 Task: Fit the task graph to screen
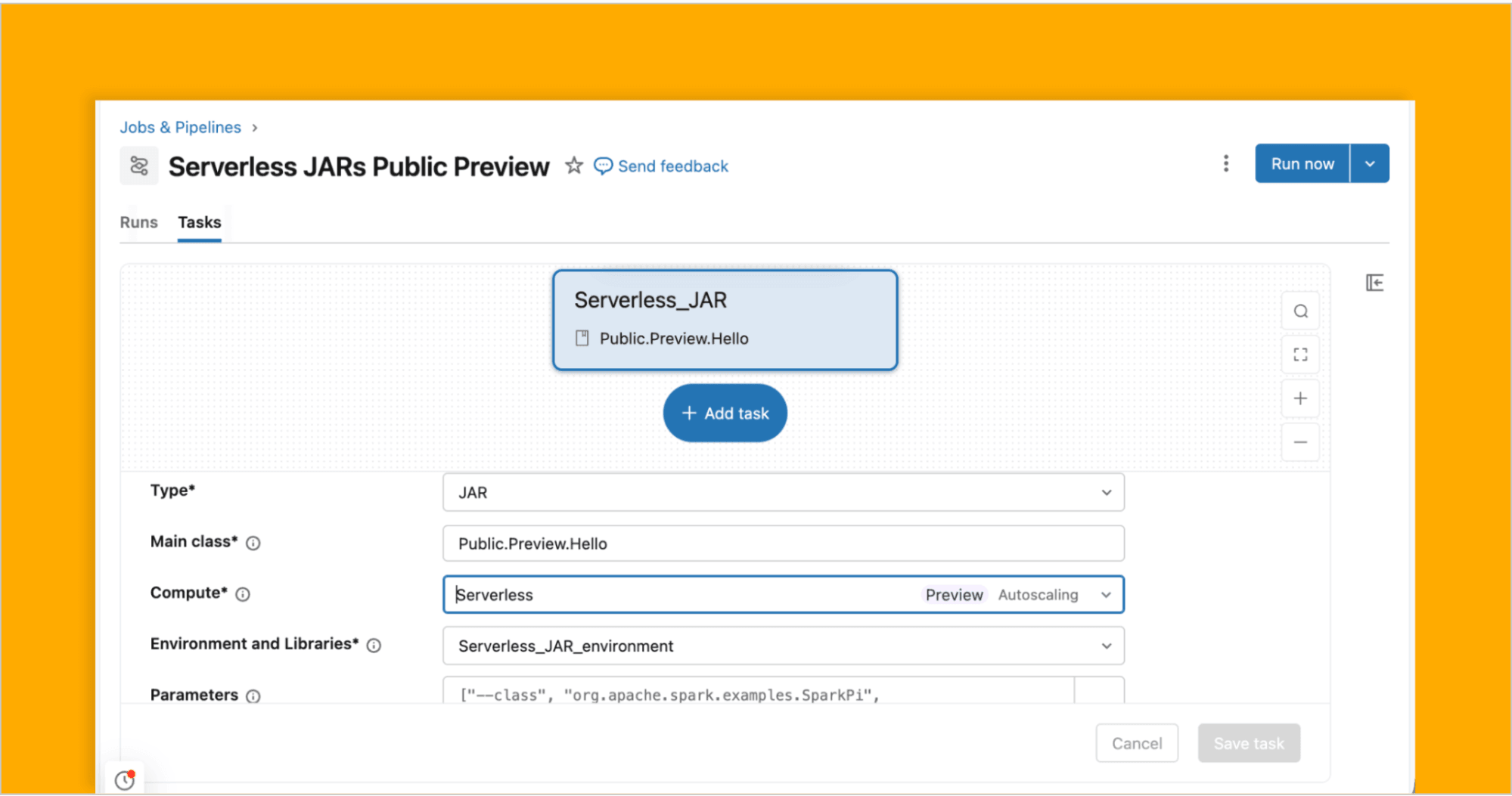coord(1300,354)
